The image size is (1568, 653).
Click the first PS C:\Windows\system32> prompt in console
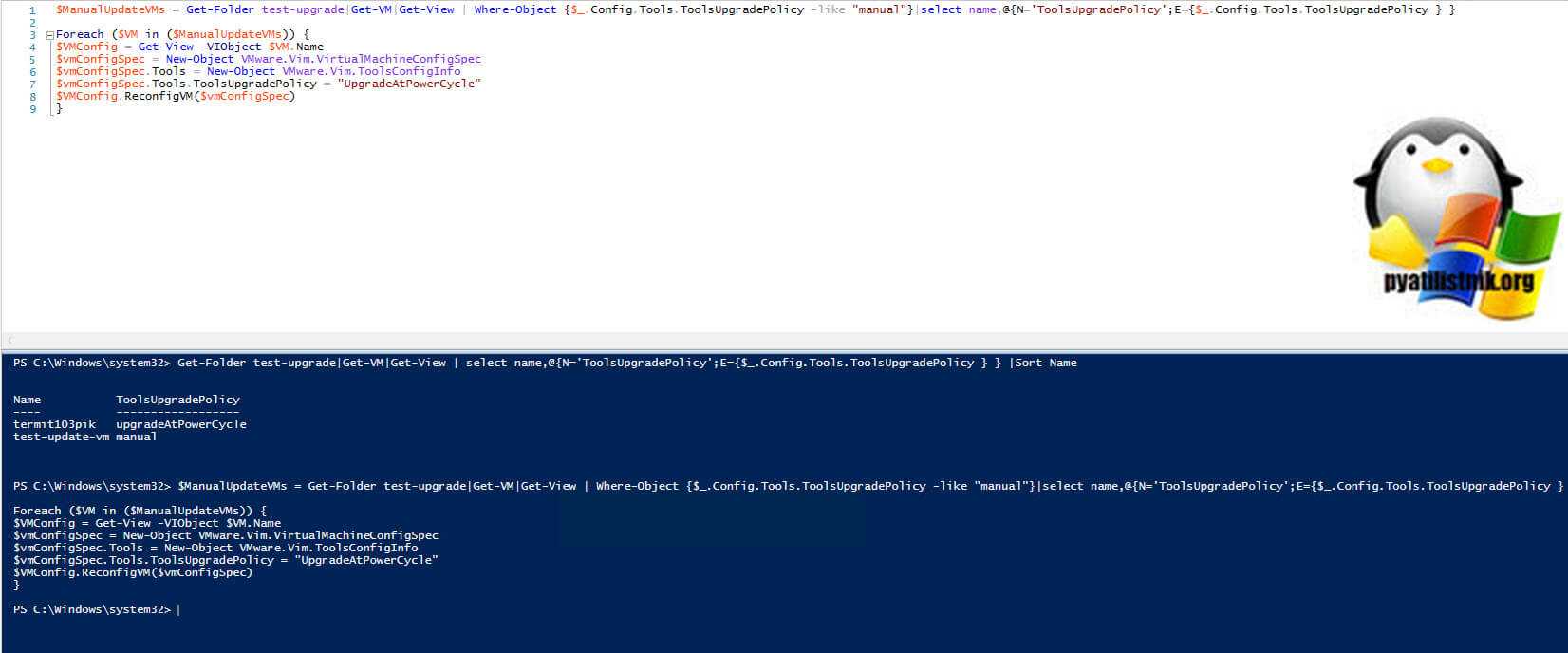coord(92,363)
